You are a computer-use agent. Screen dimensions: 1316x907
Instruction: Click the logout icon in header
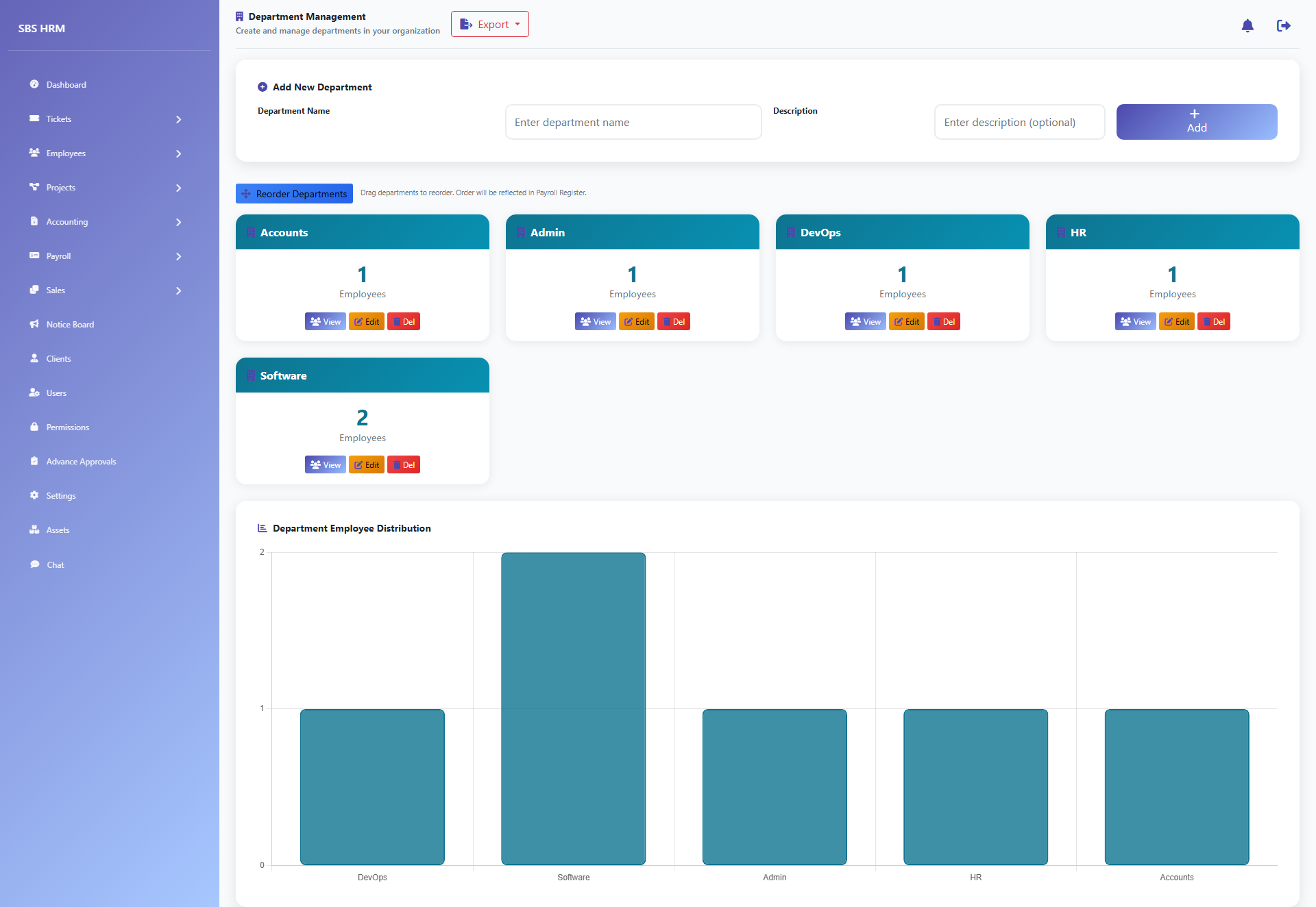1284,26
